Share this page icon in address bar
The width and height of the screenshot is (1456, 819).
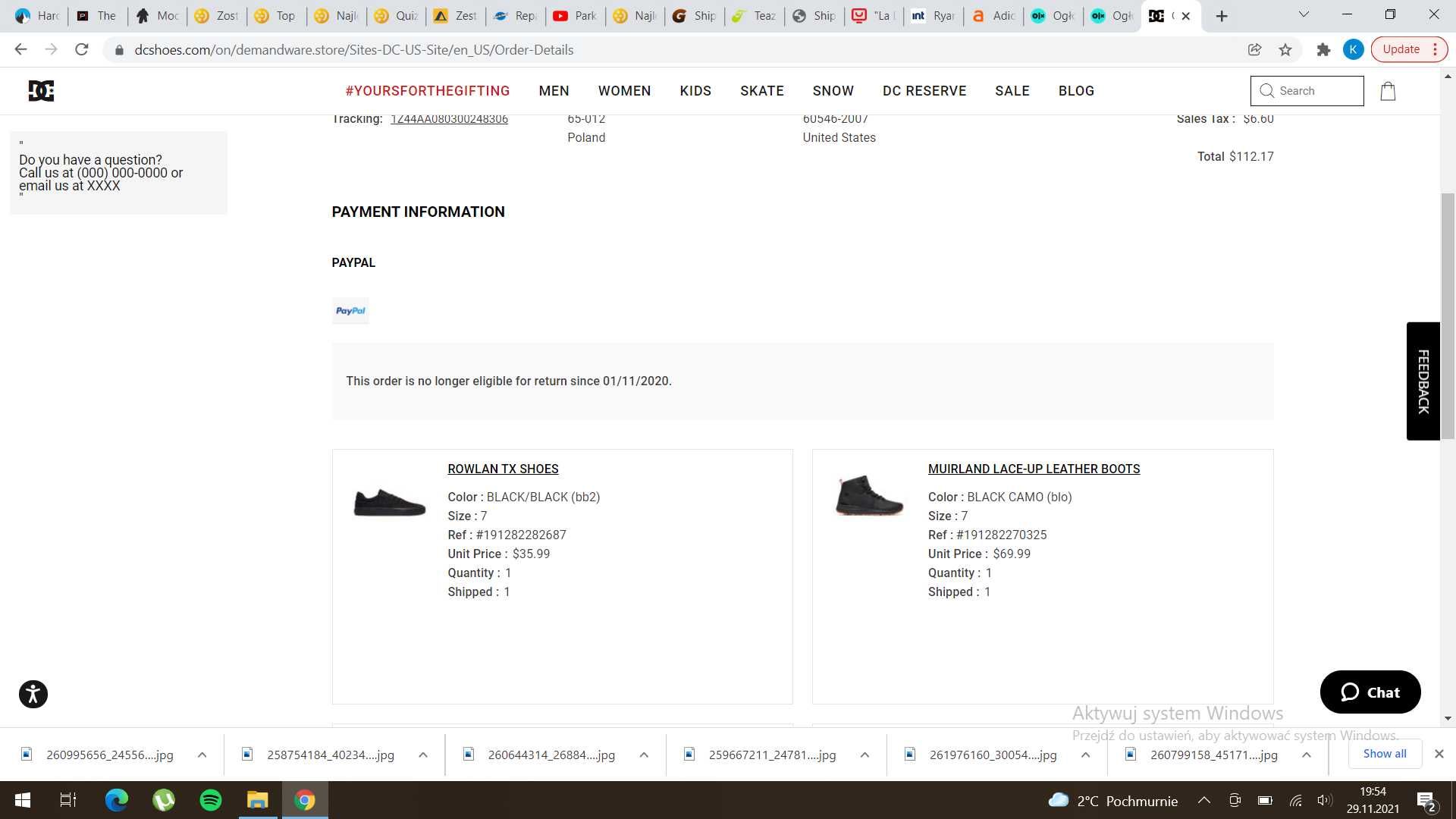[1254, 49]
